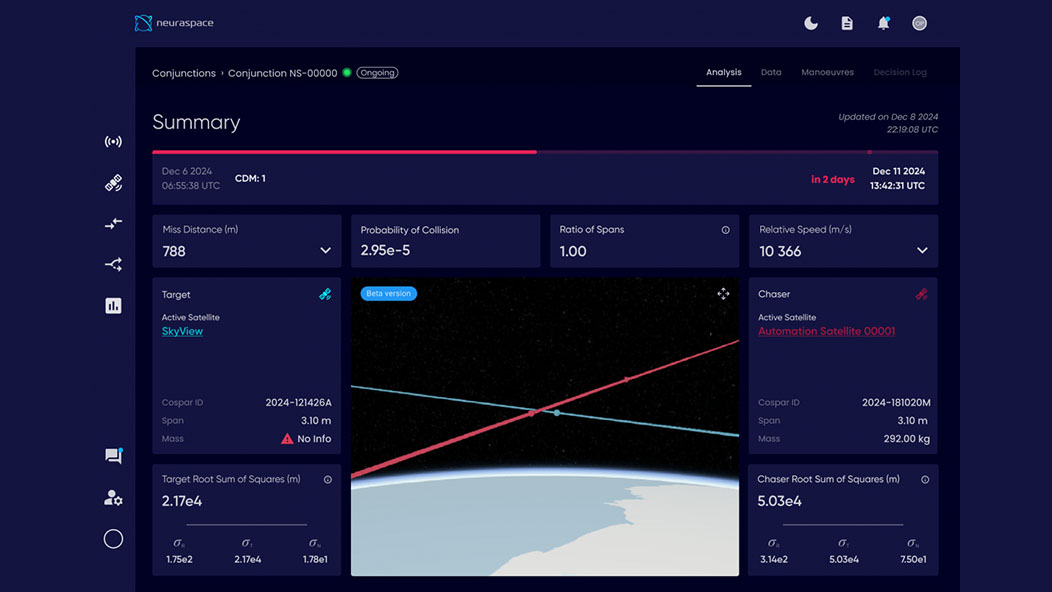1052x592 pixels.
Task: Click Chaser Cospar ID 2024-181020M
Action: [x=896, y=403]
